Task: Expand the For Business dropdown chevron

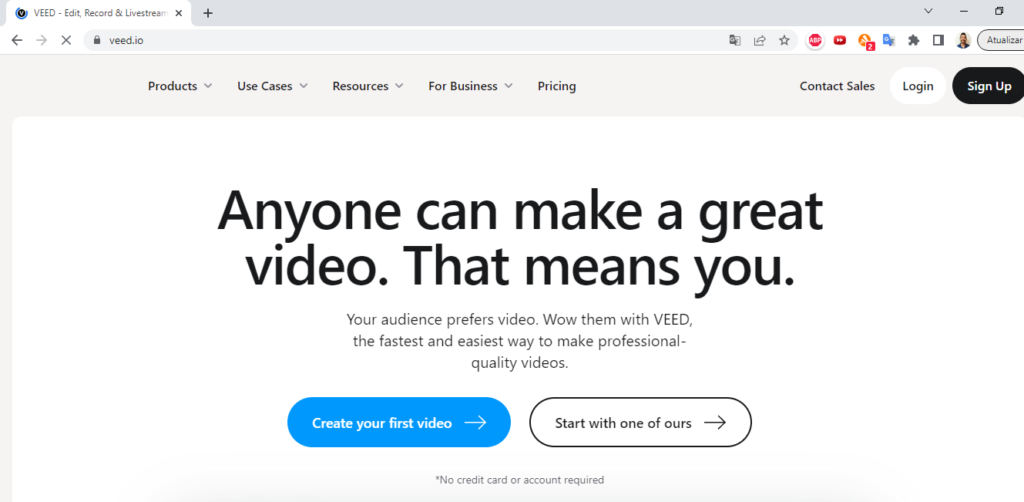Action: click(508, 86)
